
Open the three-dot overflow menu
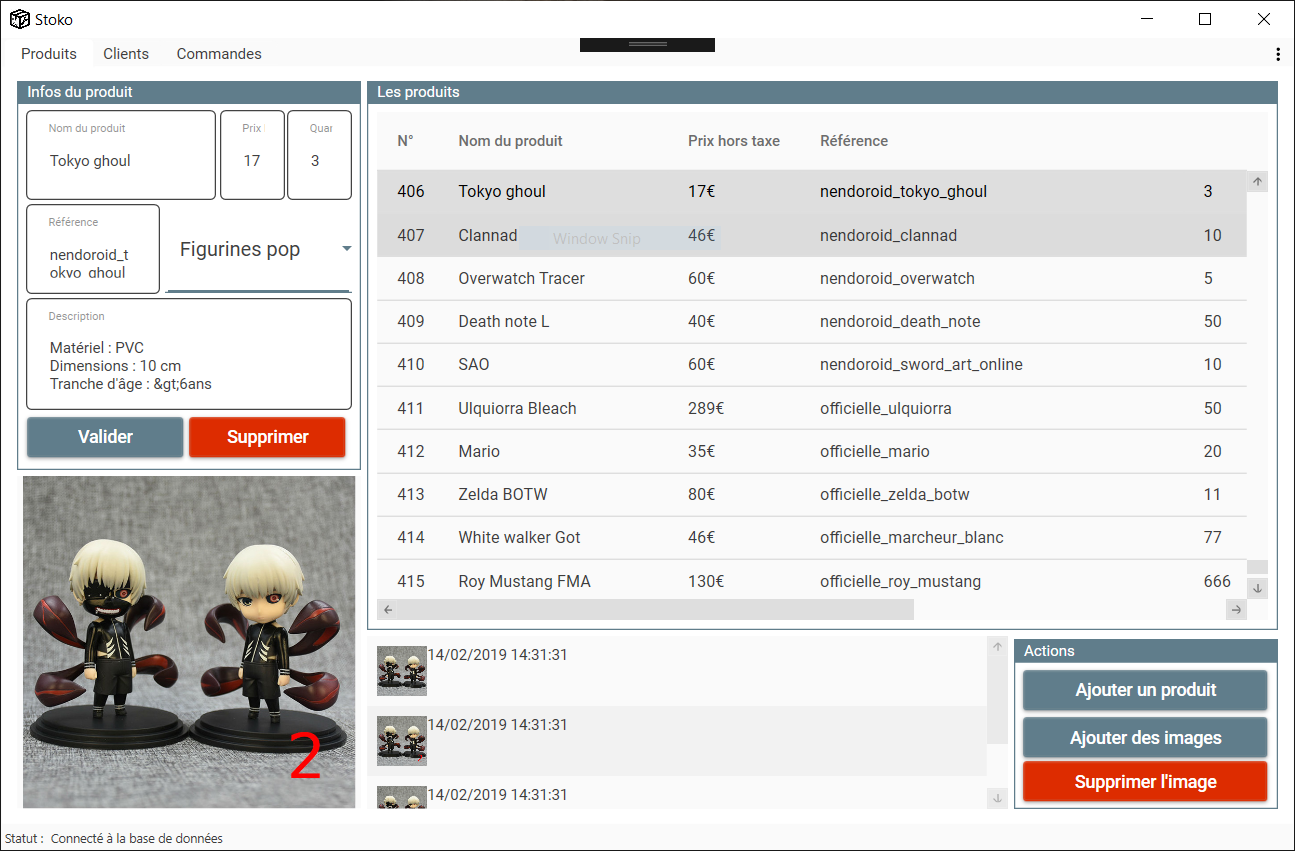(x=1278, y=54)
